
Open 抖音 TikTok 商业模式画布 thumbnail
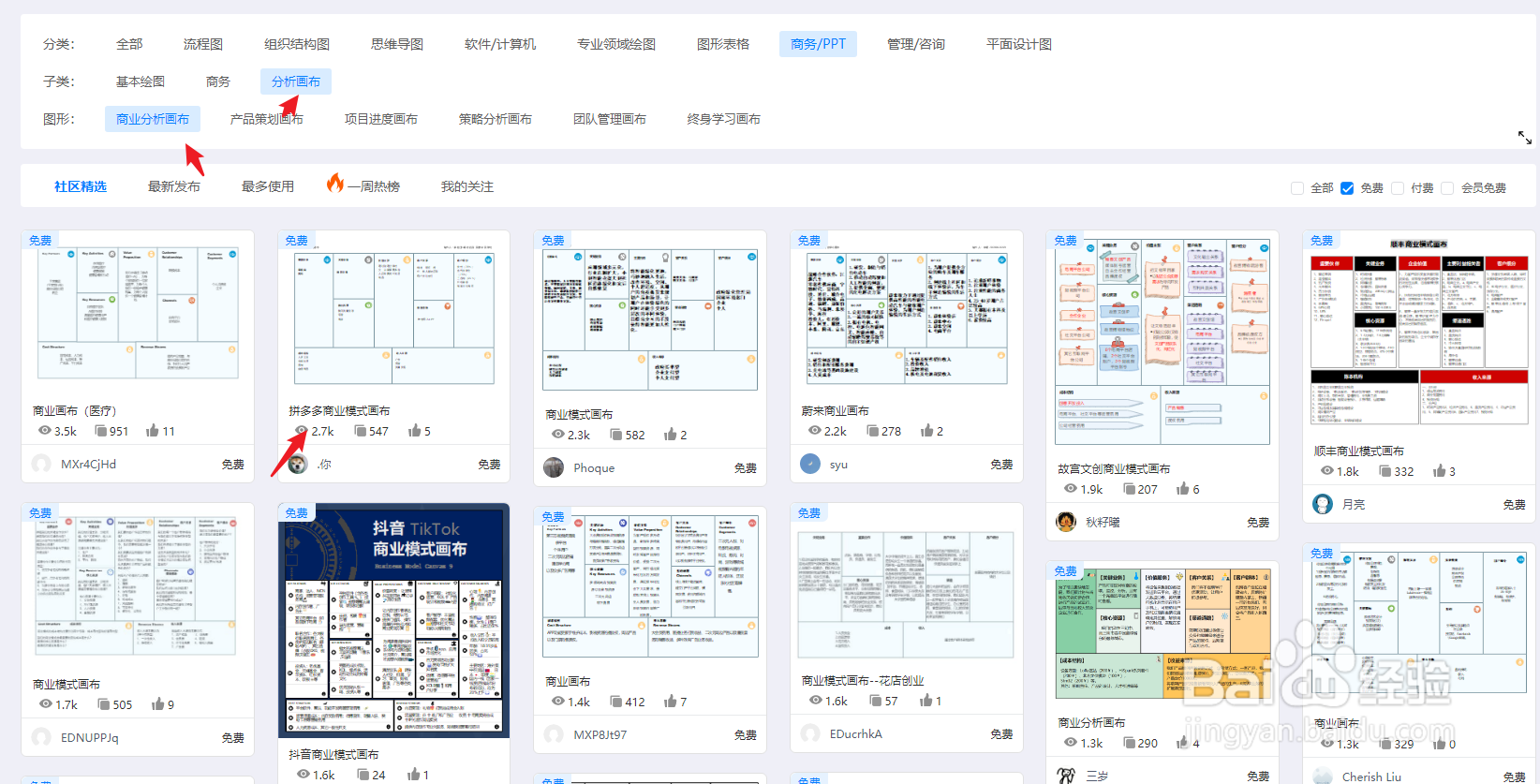coord(393,620)
